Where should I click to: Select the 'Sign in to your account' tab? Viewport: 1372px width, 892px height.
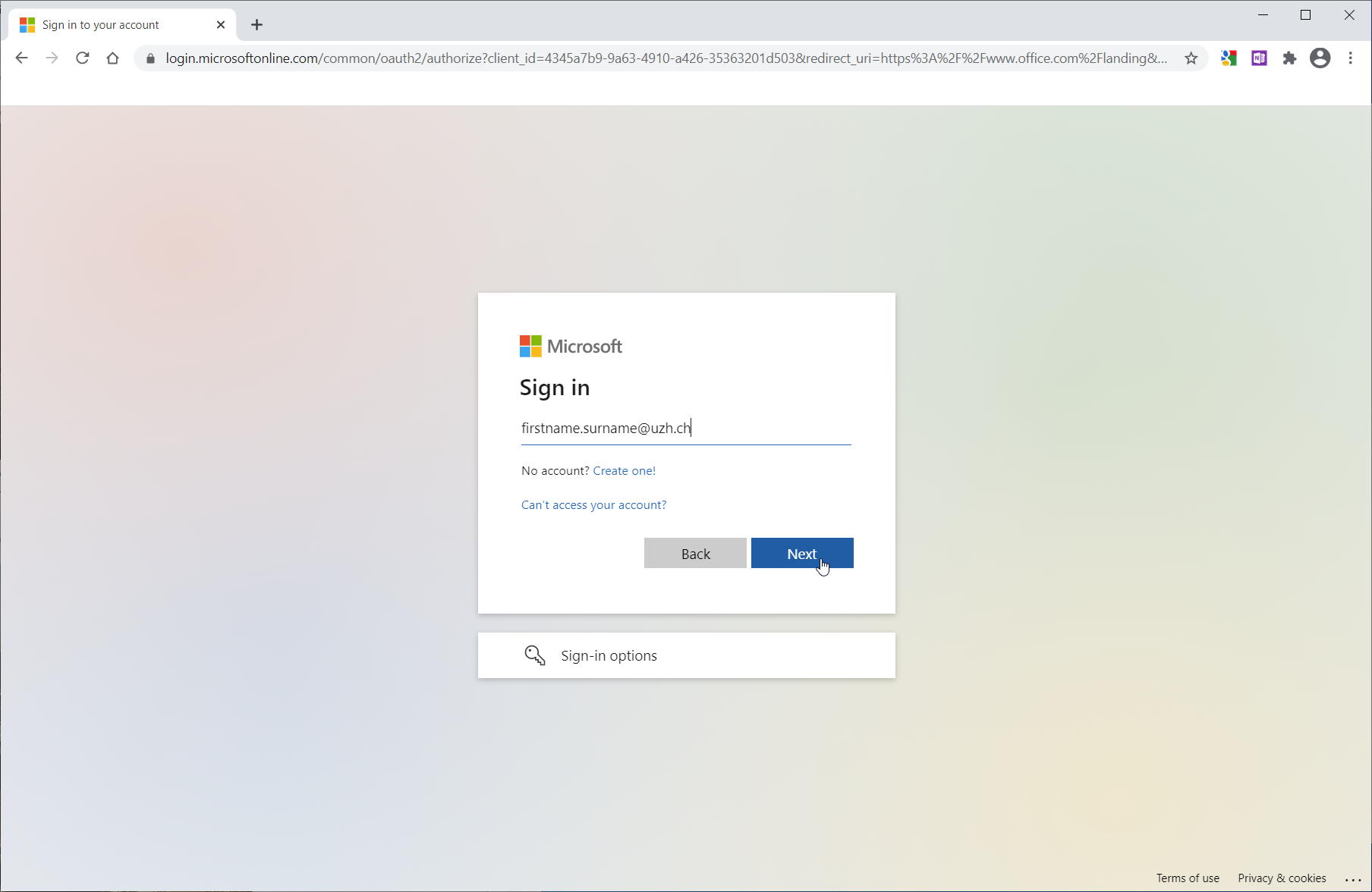coord(123,25)
